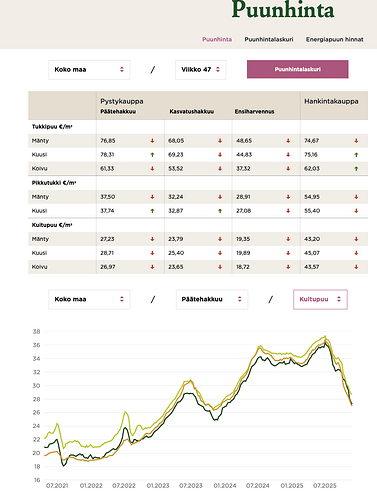Click the up arrow beside 75,16

[x=356, y=155]
